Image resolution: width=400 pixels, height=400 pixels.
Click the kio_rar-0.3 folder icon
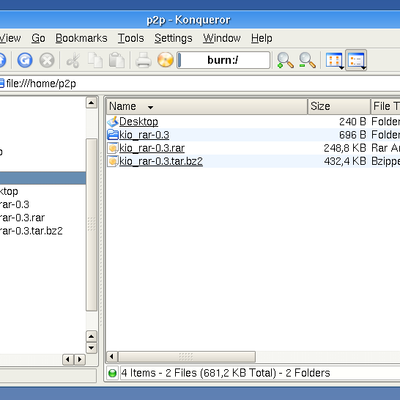(113, 135)
